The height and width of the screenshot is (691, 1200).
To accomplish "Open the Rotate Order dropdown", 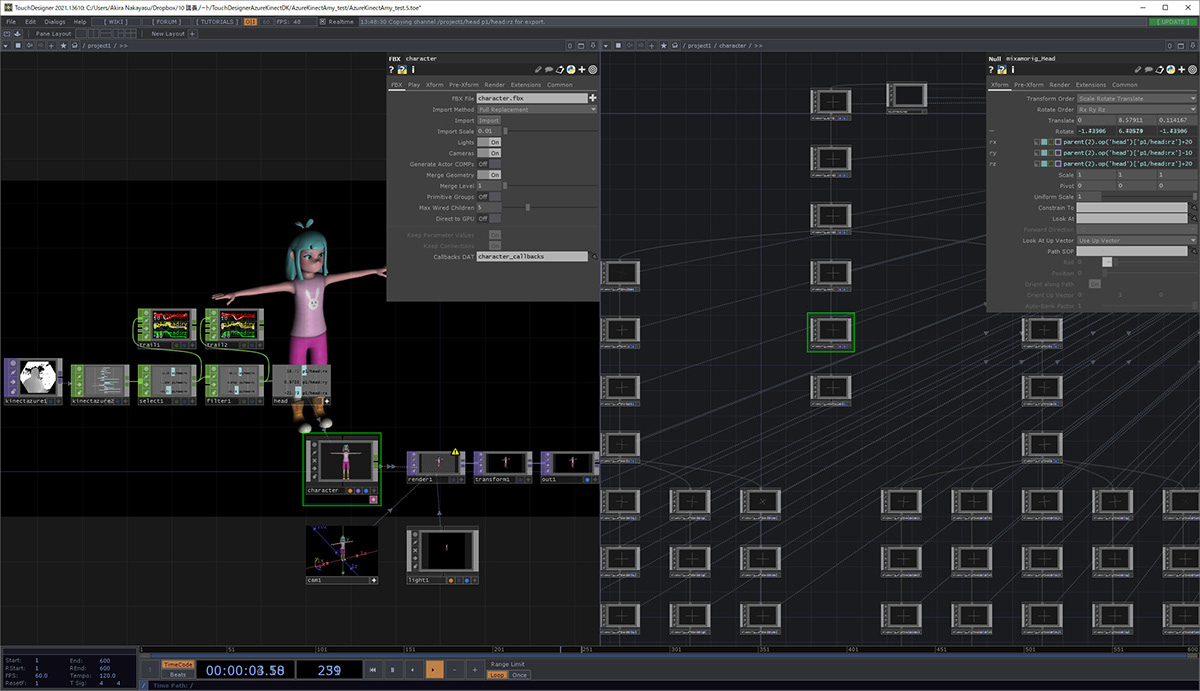I will 1137,109.
